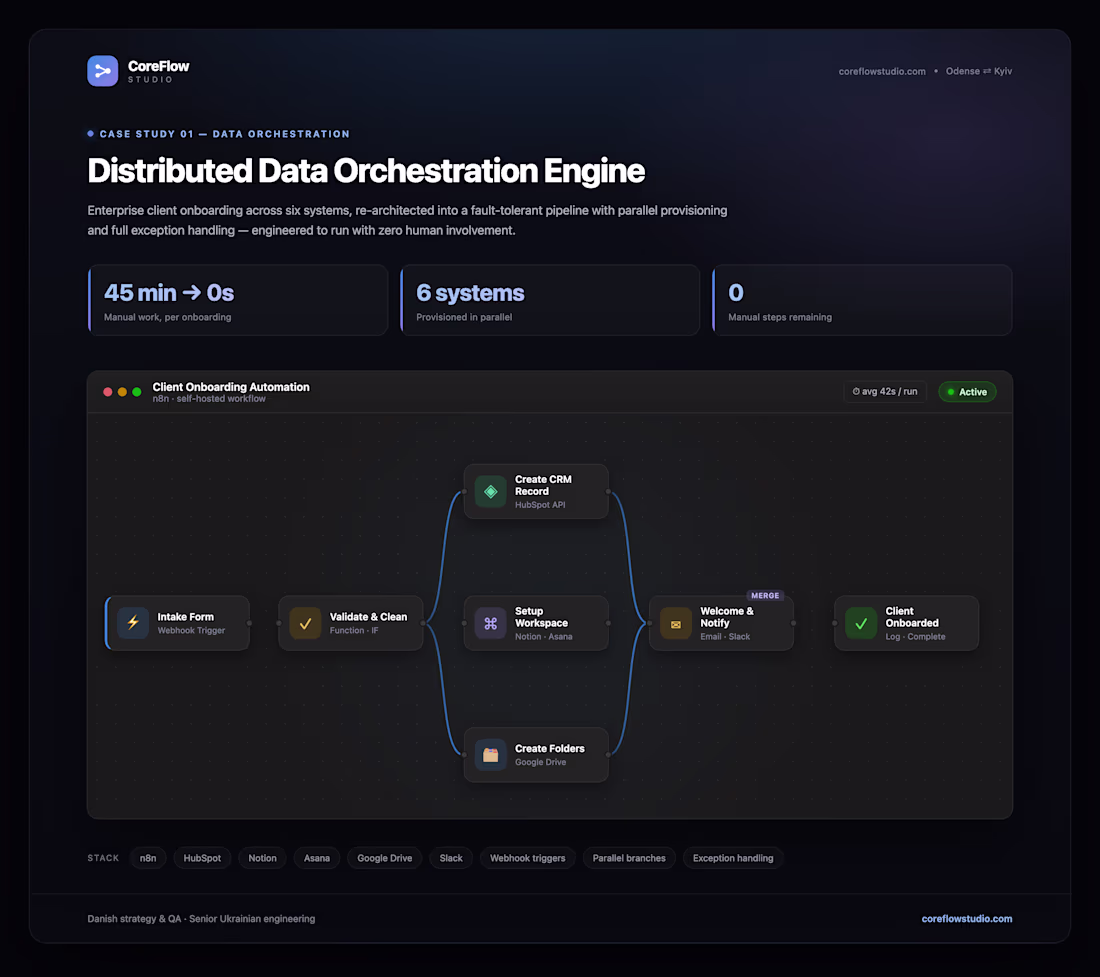Click "Manual steps remaining" text

(x=780, y=317)
